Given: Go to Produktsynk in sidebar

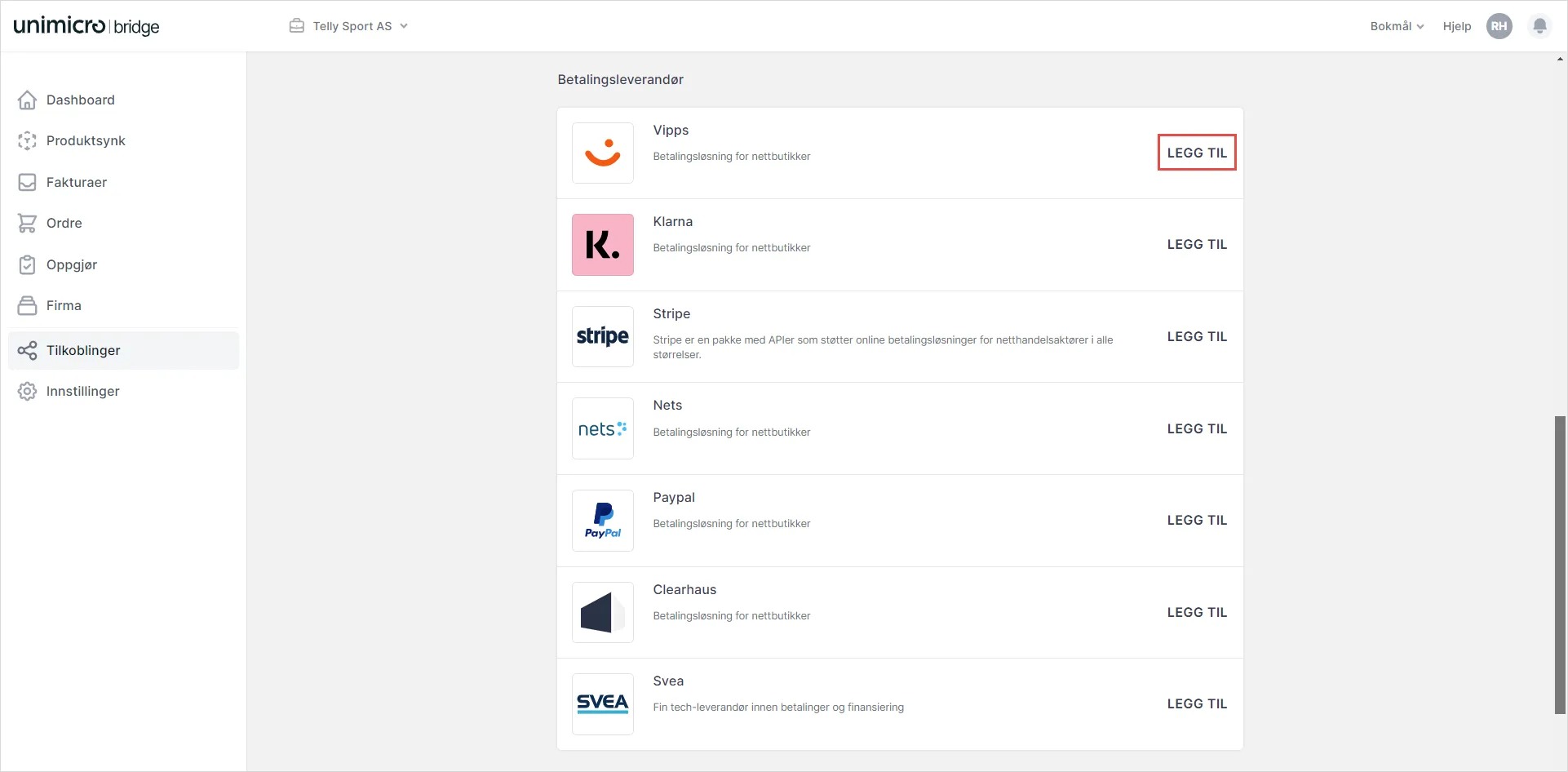Looking at the screenshot, I should pos(123,140).
